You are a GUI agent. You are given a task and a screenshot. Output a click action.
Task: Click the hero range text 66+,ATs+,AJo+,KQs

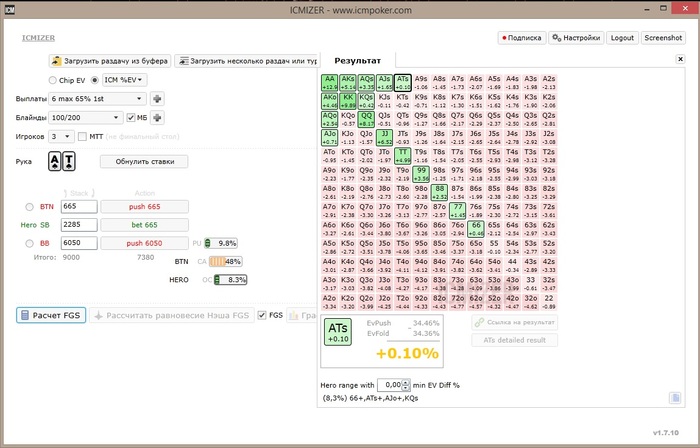pos(370,398)
